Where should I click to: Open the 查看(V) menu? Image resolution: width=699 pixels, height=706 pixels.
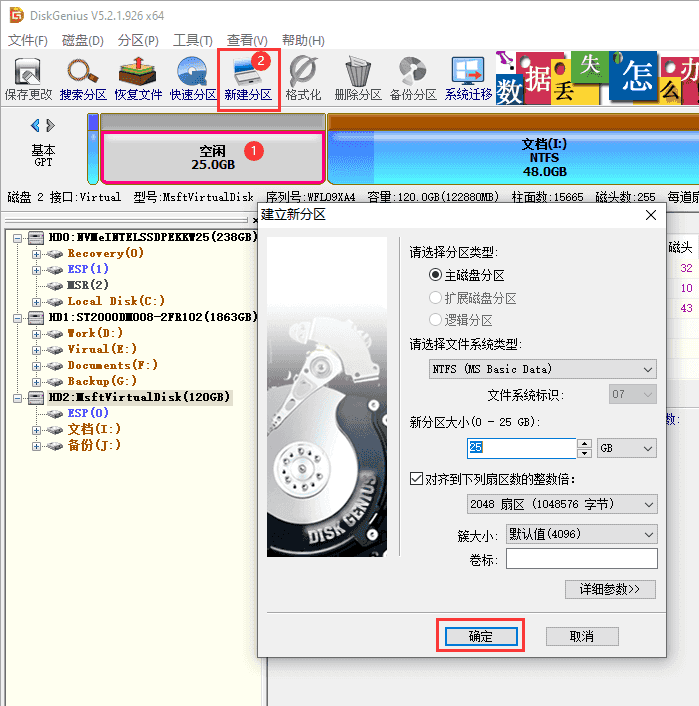tap(247, 41)
